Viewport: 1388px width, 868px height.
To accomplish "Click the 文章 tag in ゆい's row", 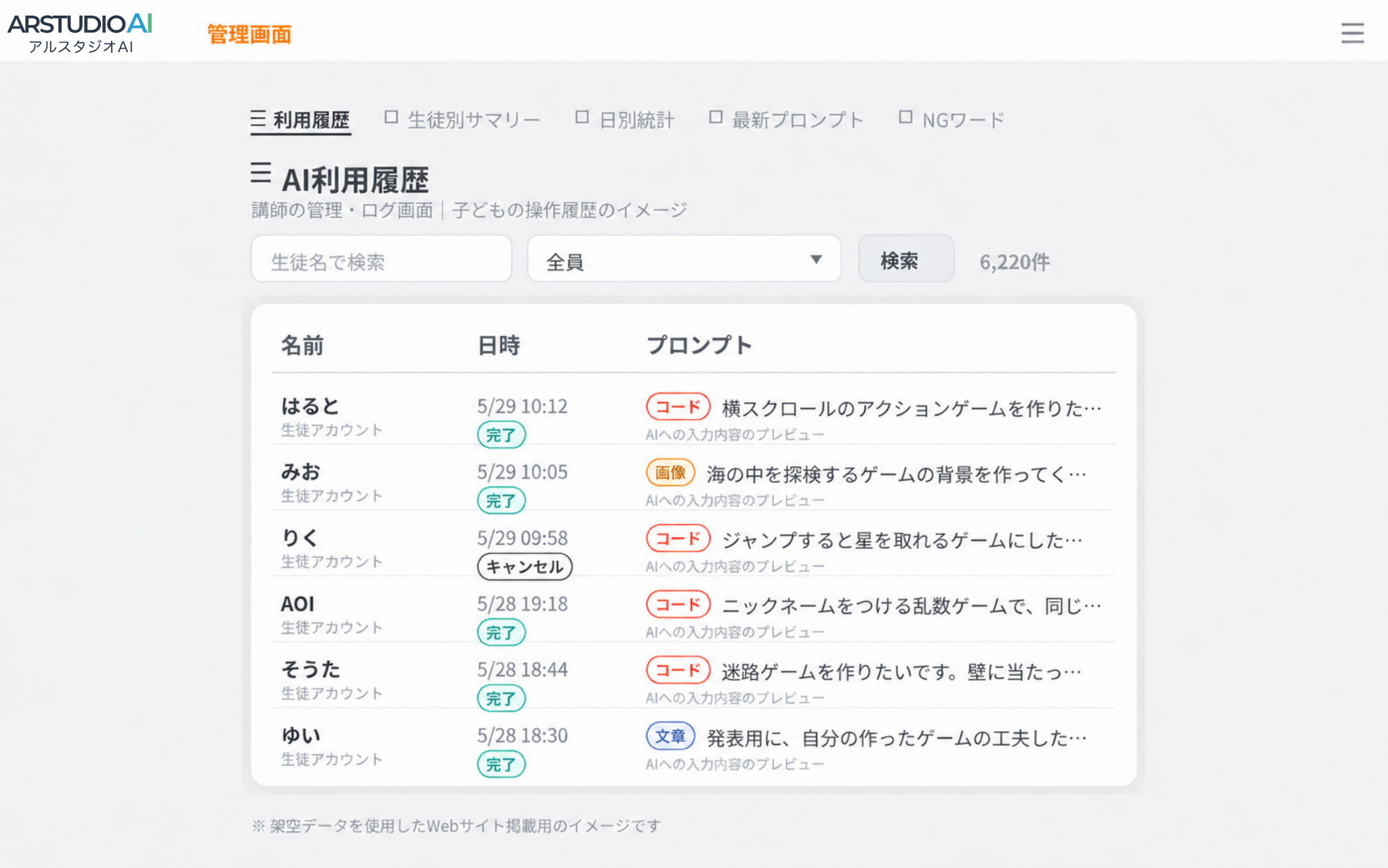I will coord(670,736).
